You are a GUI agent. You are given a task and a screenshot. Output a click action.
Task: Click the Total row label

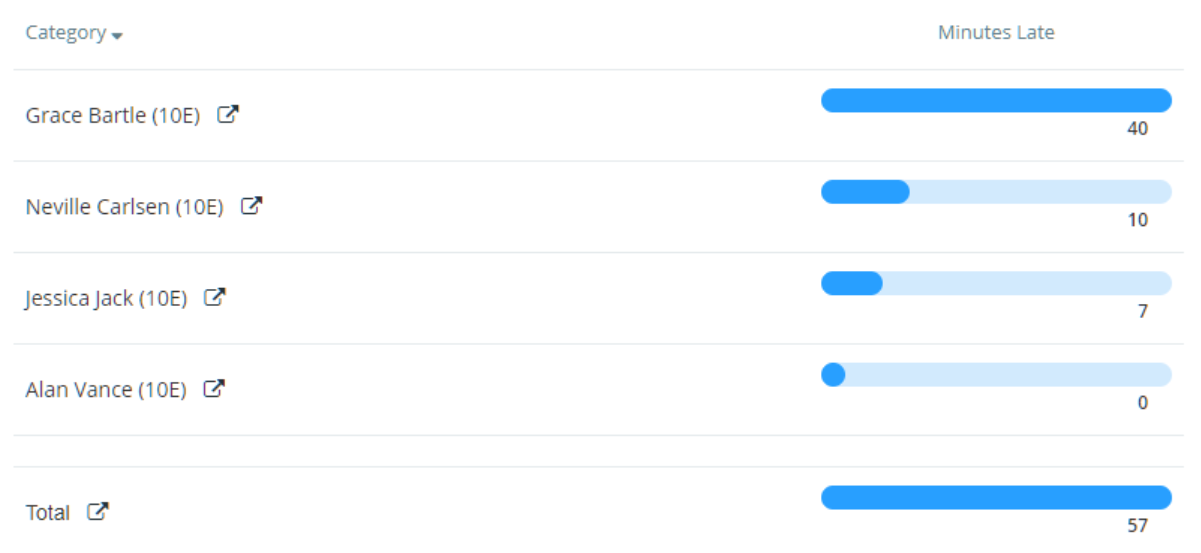[x=48, y=512]
